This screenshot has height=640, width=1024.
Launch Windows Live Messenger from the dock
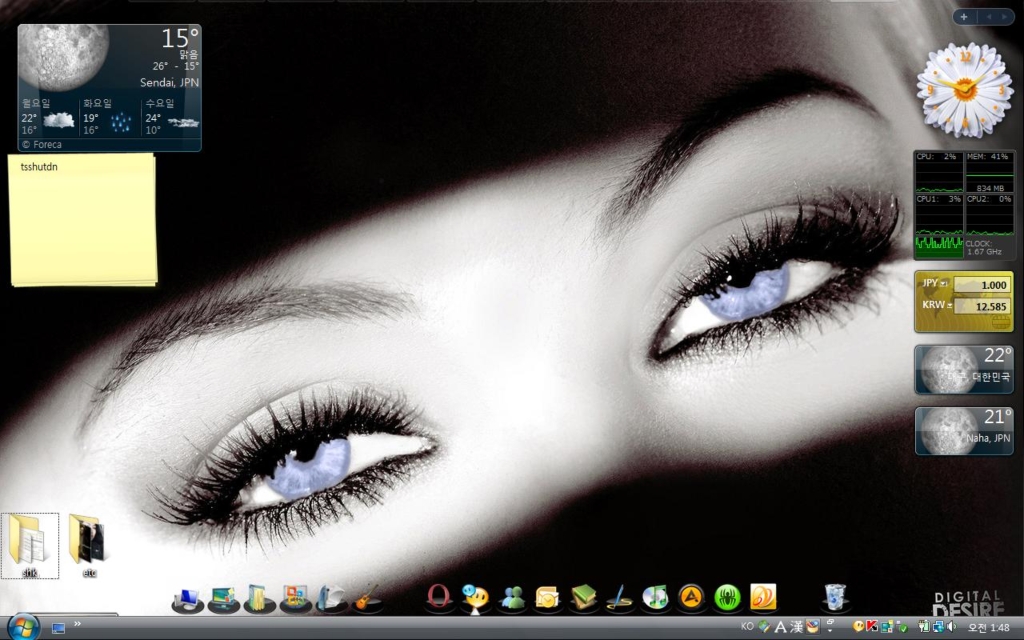[x=511, y=598]
